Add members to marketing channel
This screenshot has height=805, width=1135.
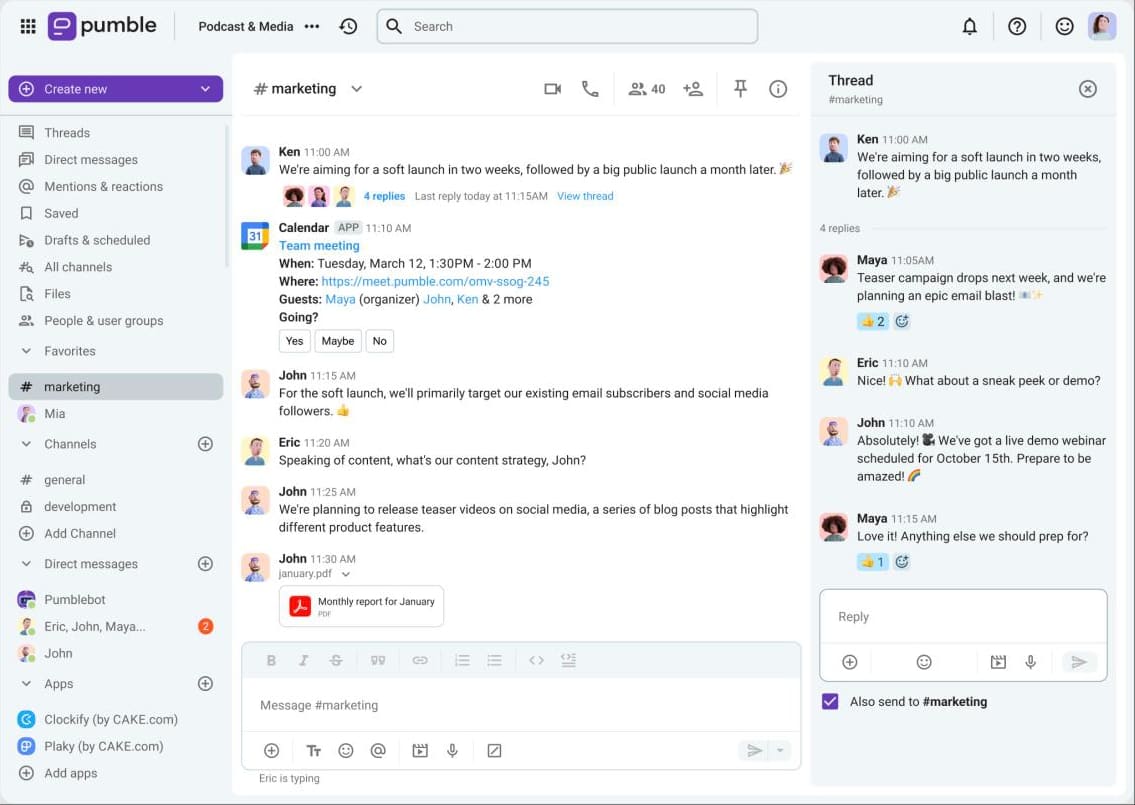[x=693, y=89]
